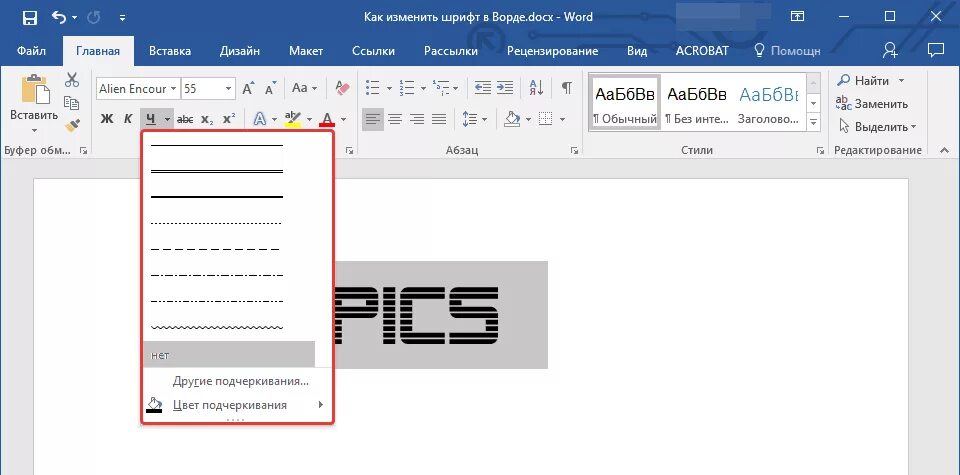Sort text with the А-Я sort icon
The width and height of the screenshot is (960, 475).
(x=536, y=89)
